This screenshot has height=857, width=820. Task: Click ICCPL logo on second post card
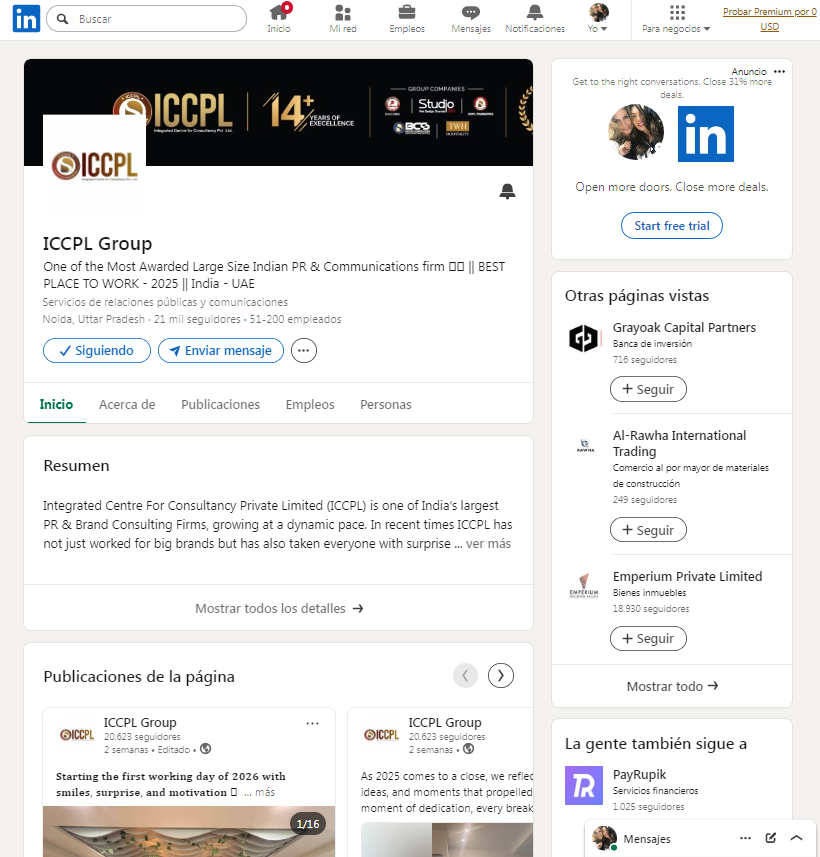coord(382,735)
